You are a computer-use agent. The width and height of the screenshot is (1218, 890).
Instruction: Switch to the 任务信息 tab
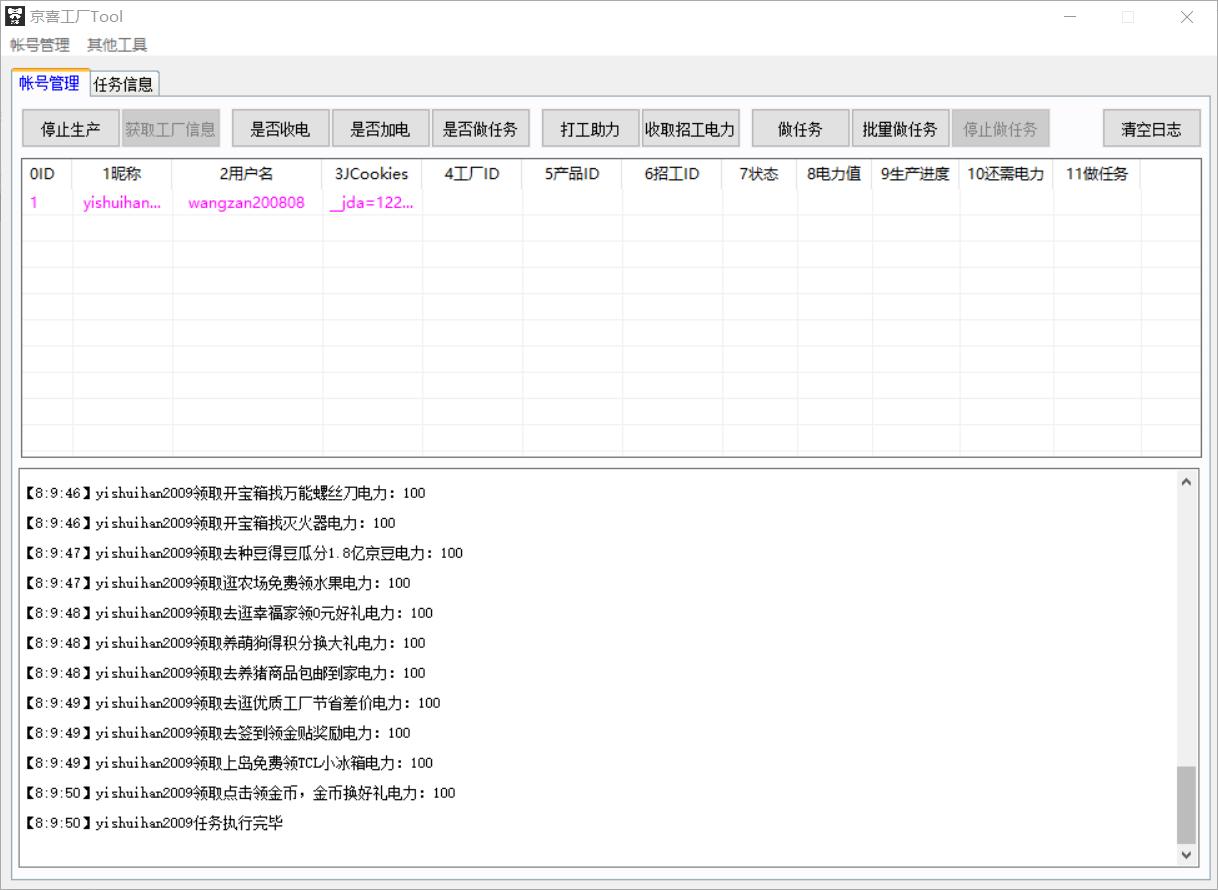point(125,83)
